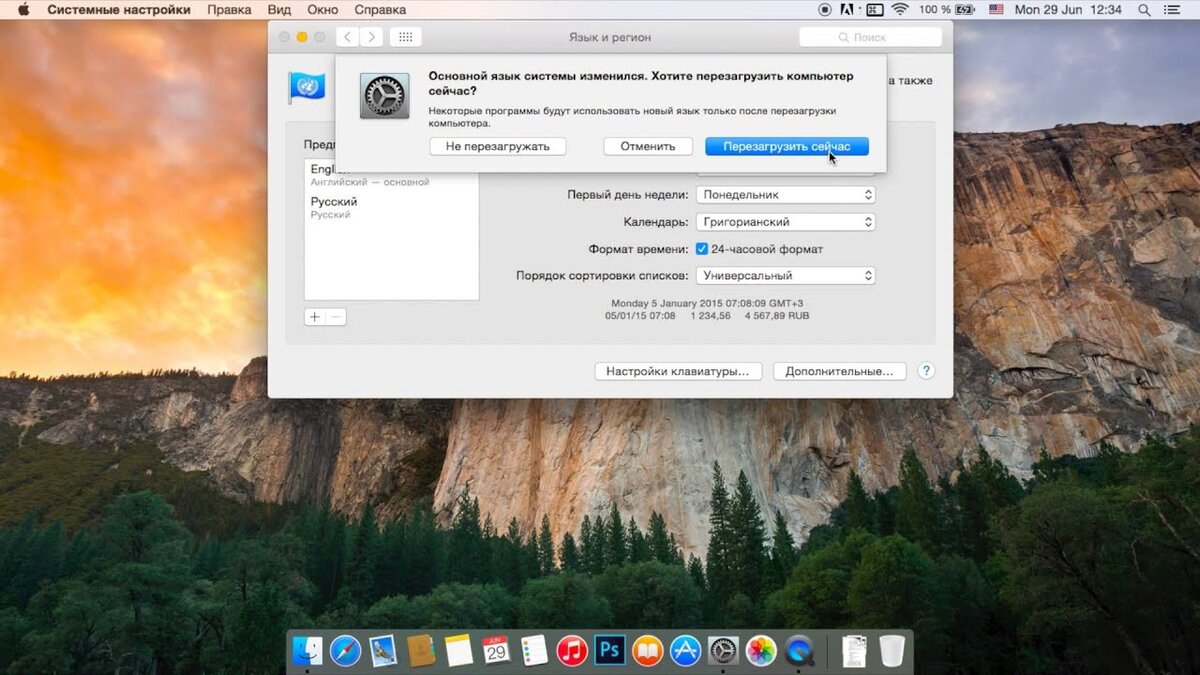The height and width of the screenshot is (675, 1200).
Task: Open the Trash in the Dock
Action: pyautogui.click(x=891, y=651)
